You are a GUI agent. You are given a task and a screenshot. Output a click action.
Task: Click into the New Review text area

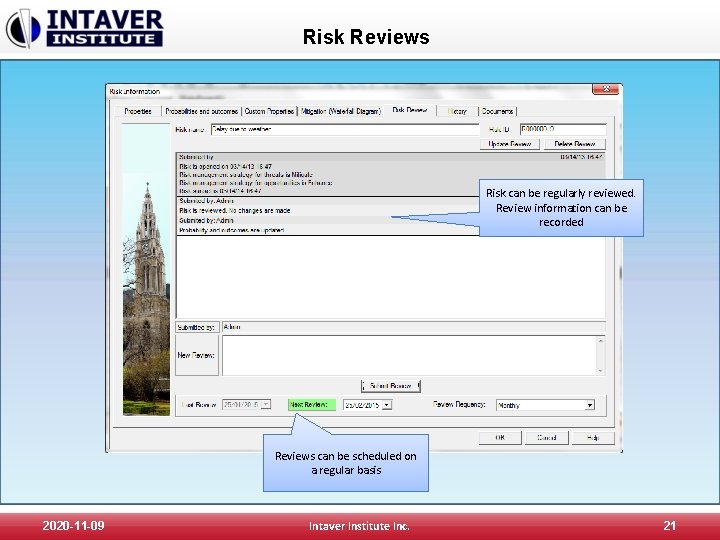pos(410,355)
